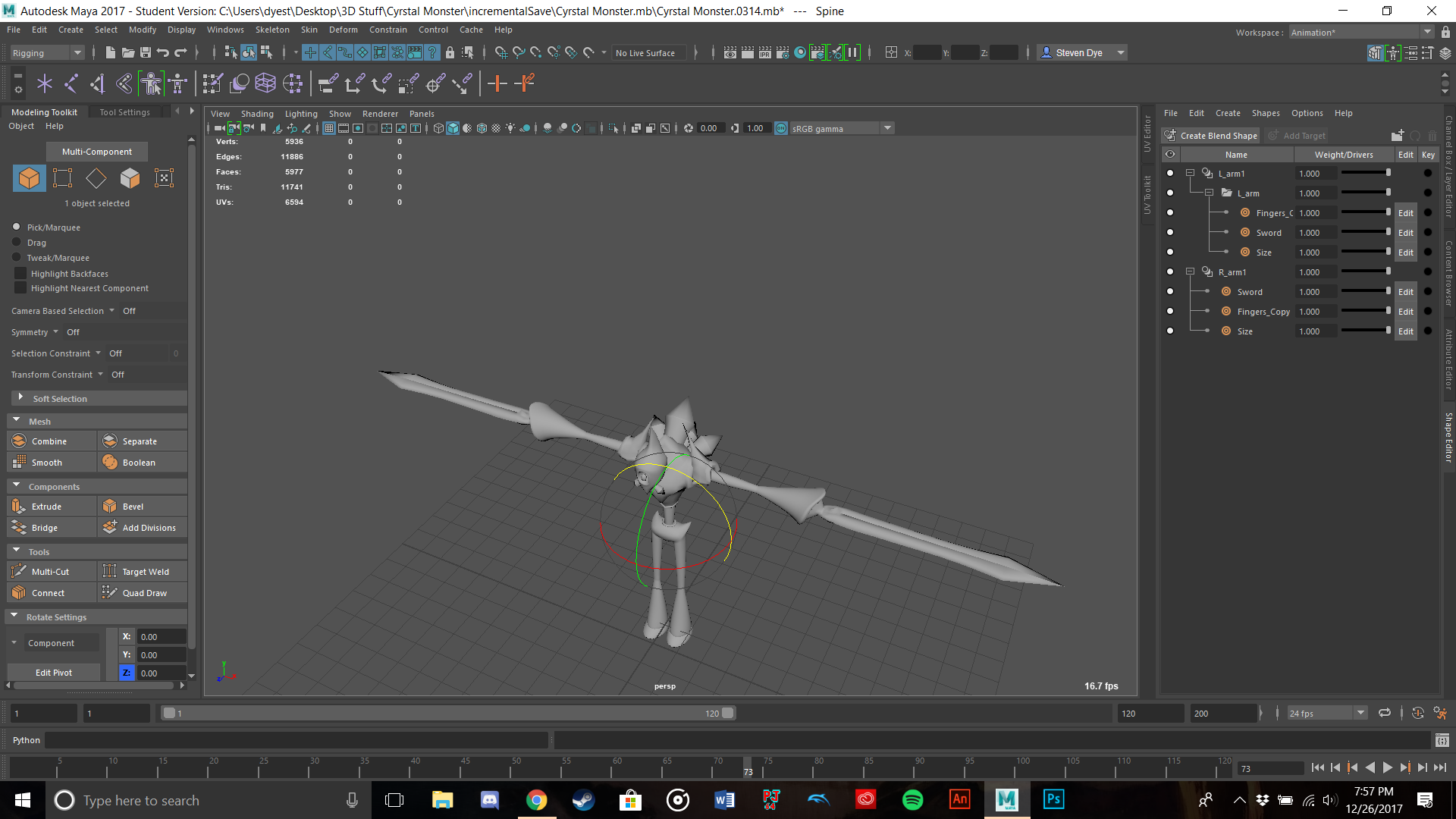
Task: Open the Skeleton menu
Action: click(x=271, y=30)
